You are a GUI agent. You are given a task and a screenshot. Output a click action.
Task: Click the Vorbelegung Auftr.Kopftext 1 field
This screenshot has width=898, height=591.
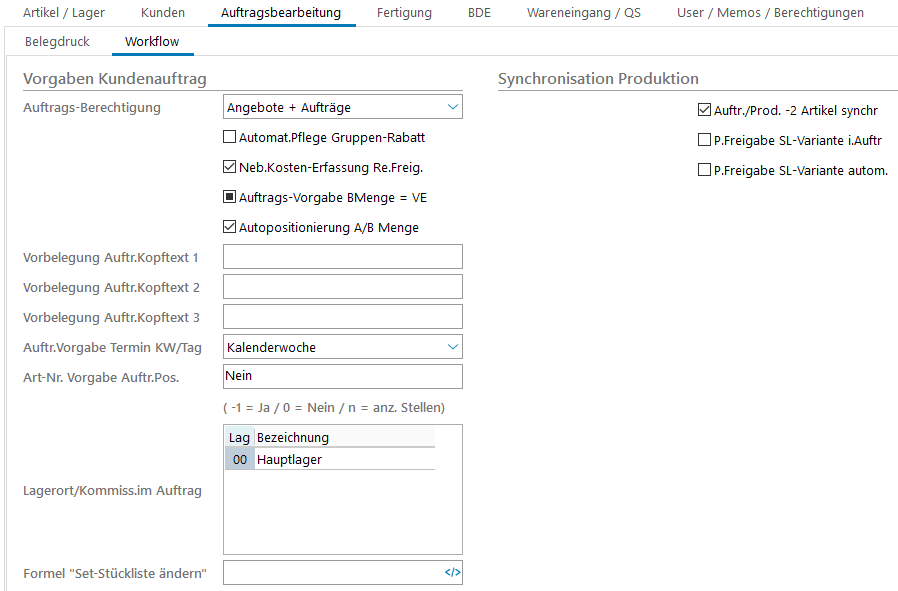point(342,257)
